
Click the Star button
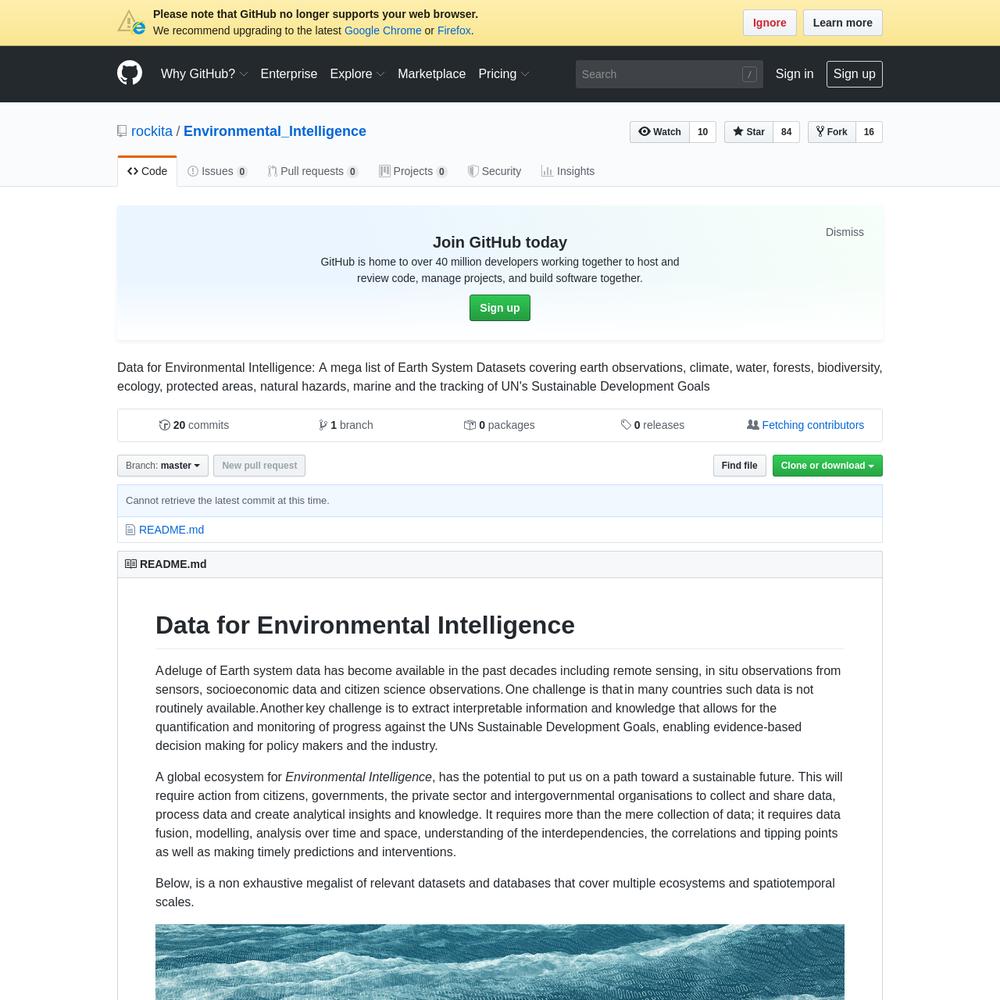[748, 132]
